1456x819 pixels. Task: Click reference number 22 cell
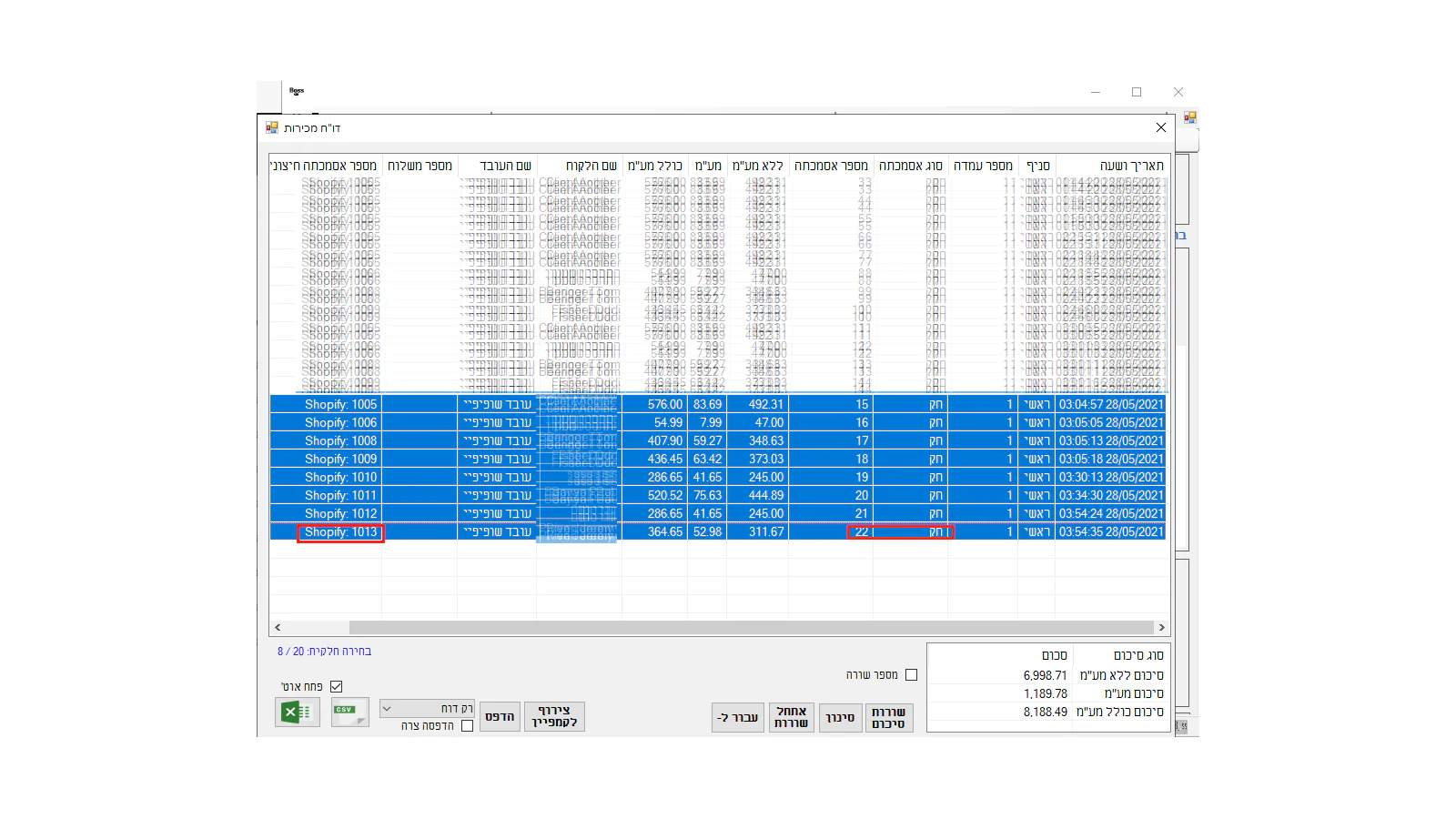coord(831,531)
